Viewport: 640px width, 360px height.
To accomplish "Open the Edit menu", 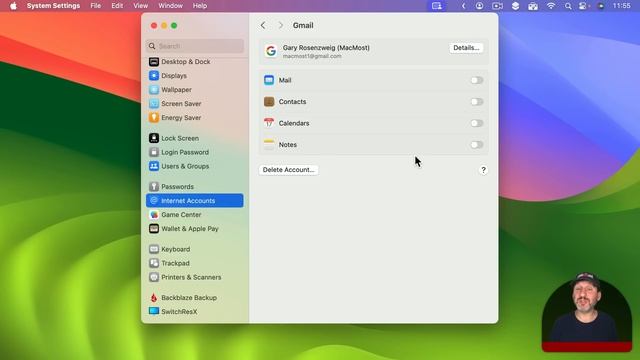I will [117, 6].
